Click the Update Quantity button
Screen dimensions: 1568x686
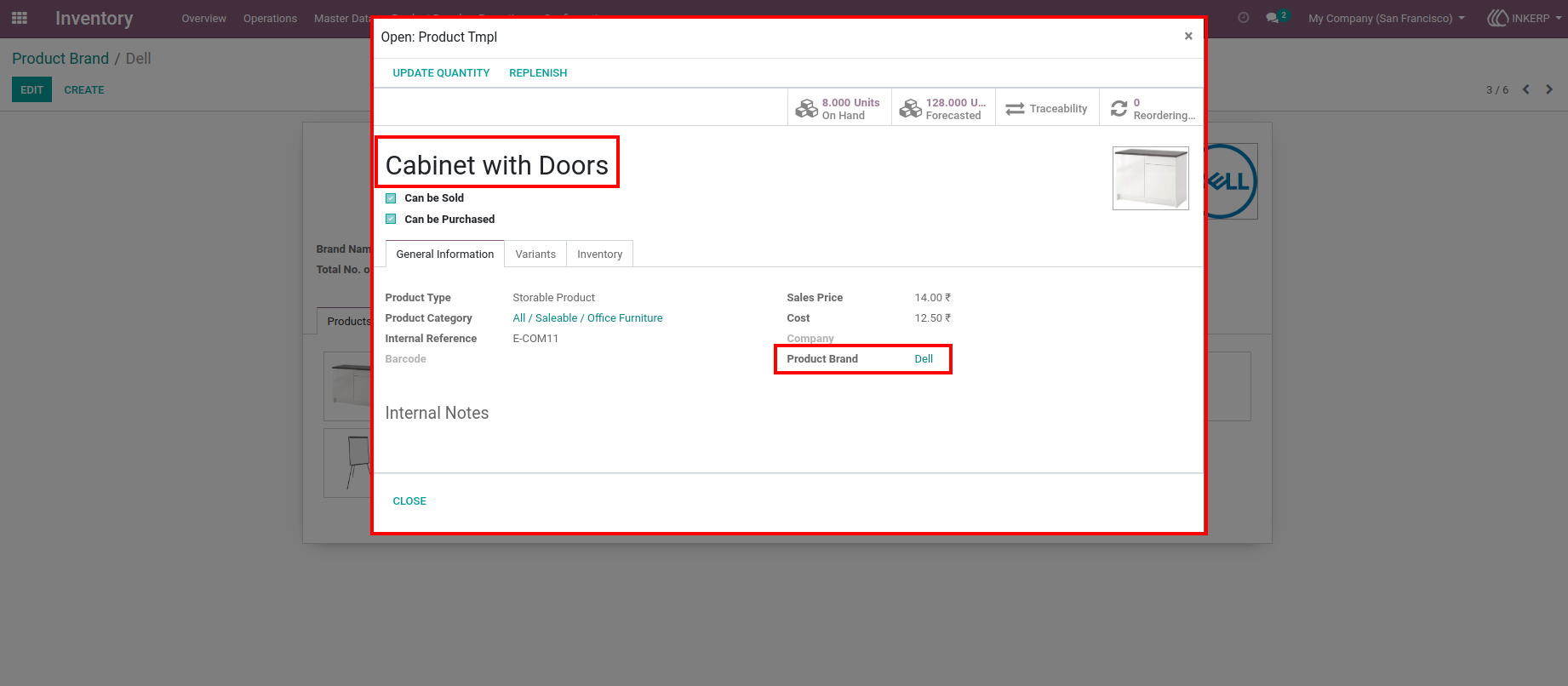[x=441, y=73]
